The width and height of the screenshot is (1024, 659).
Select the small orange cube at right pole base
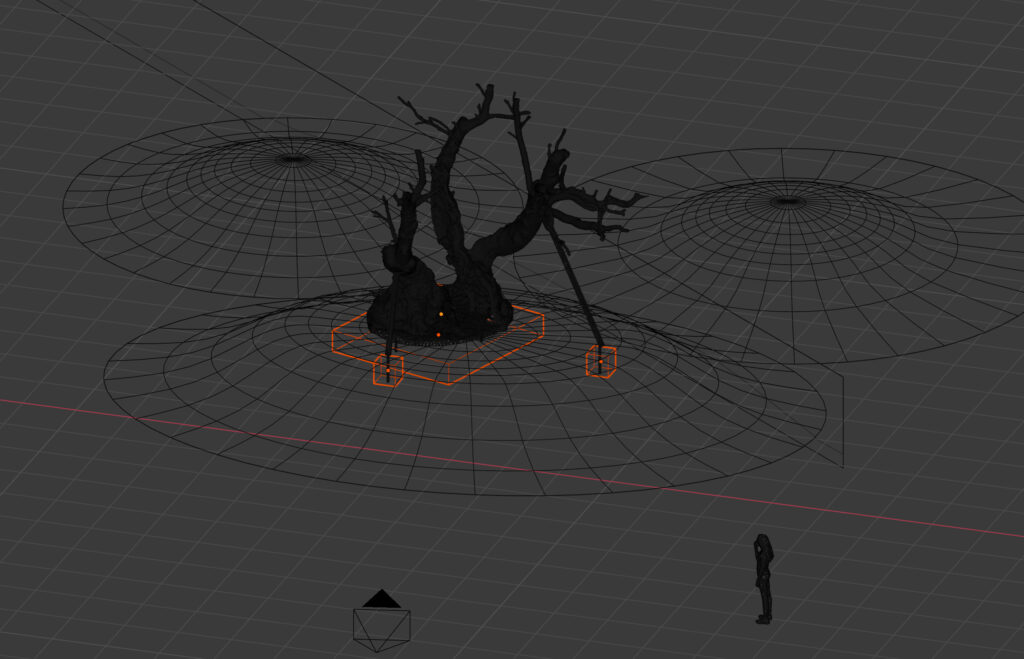click(x=601, y=361)
